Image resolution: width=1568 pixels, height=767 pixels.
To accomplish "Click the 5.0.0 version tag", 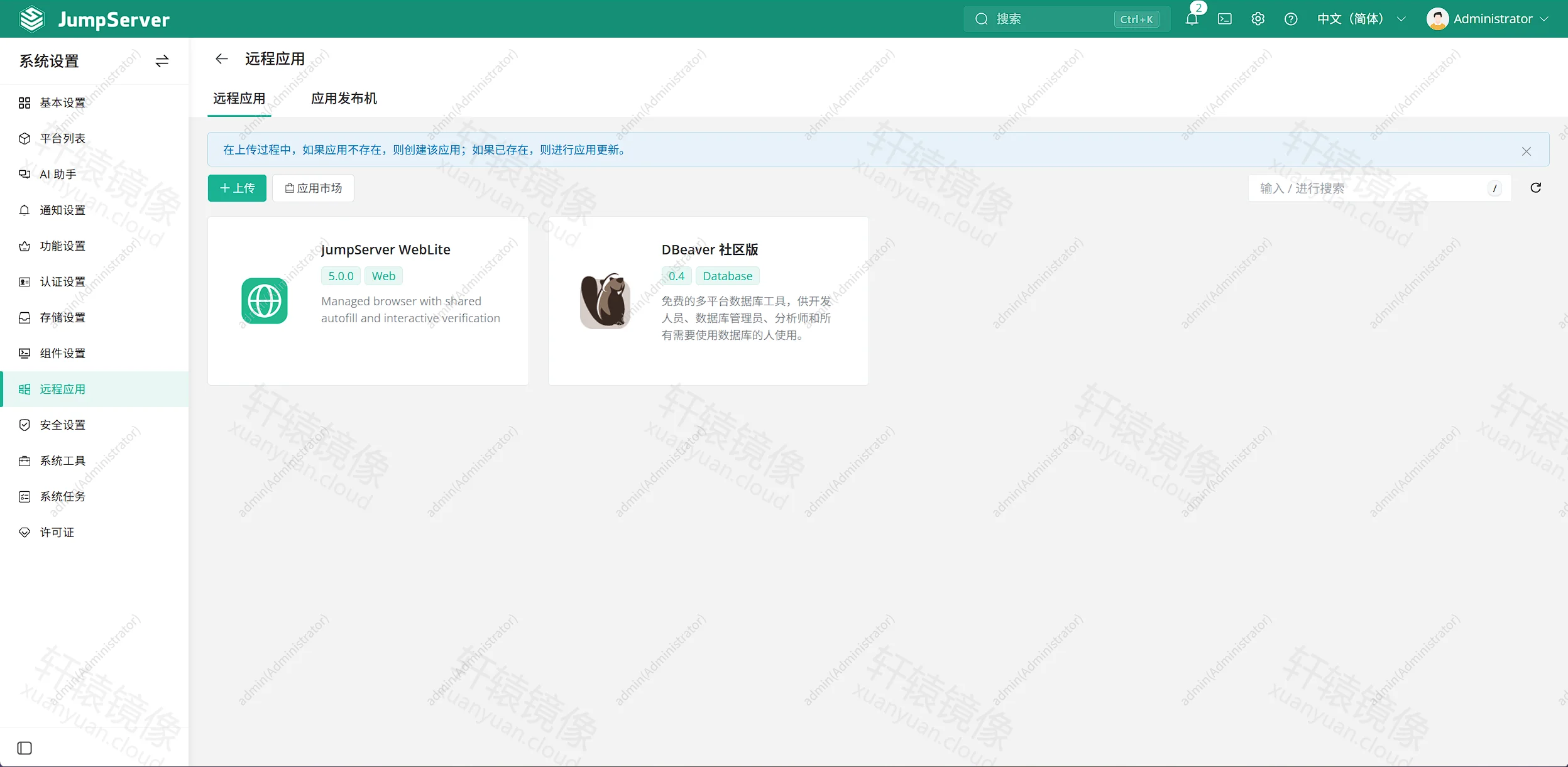I will pos(341,276).
